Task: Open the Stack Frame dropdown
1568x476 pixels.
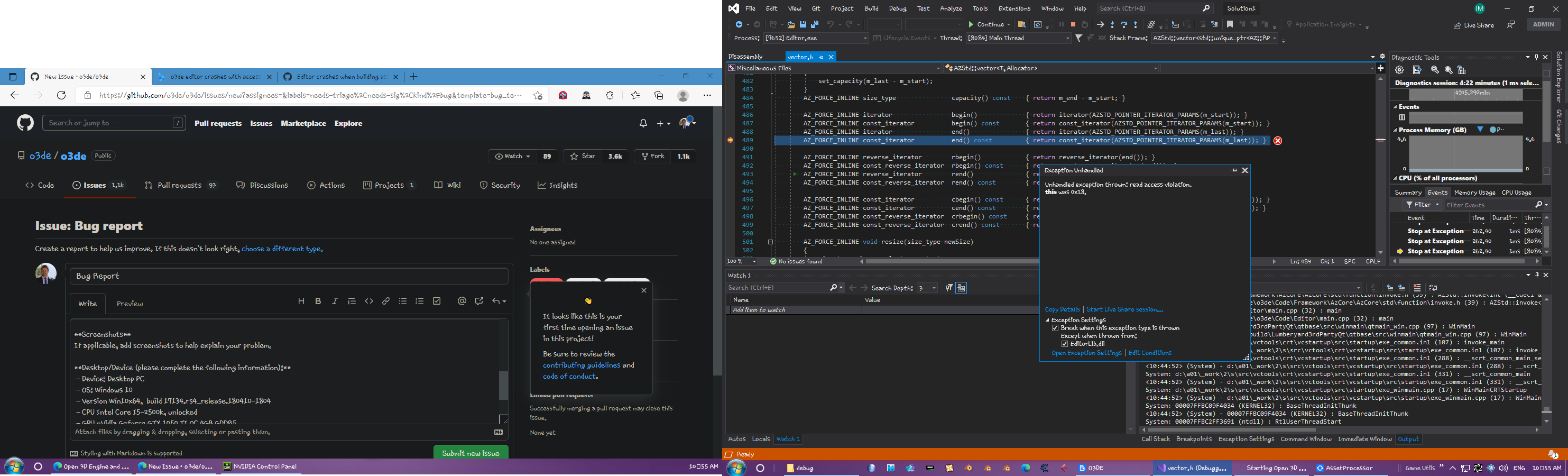Action: coord(1214,39)
